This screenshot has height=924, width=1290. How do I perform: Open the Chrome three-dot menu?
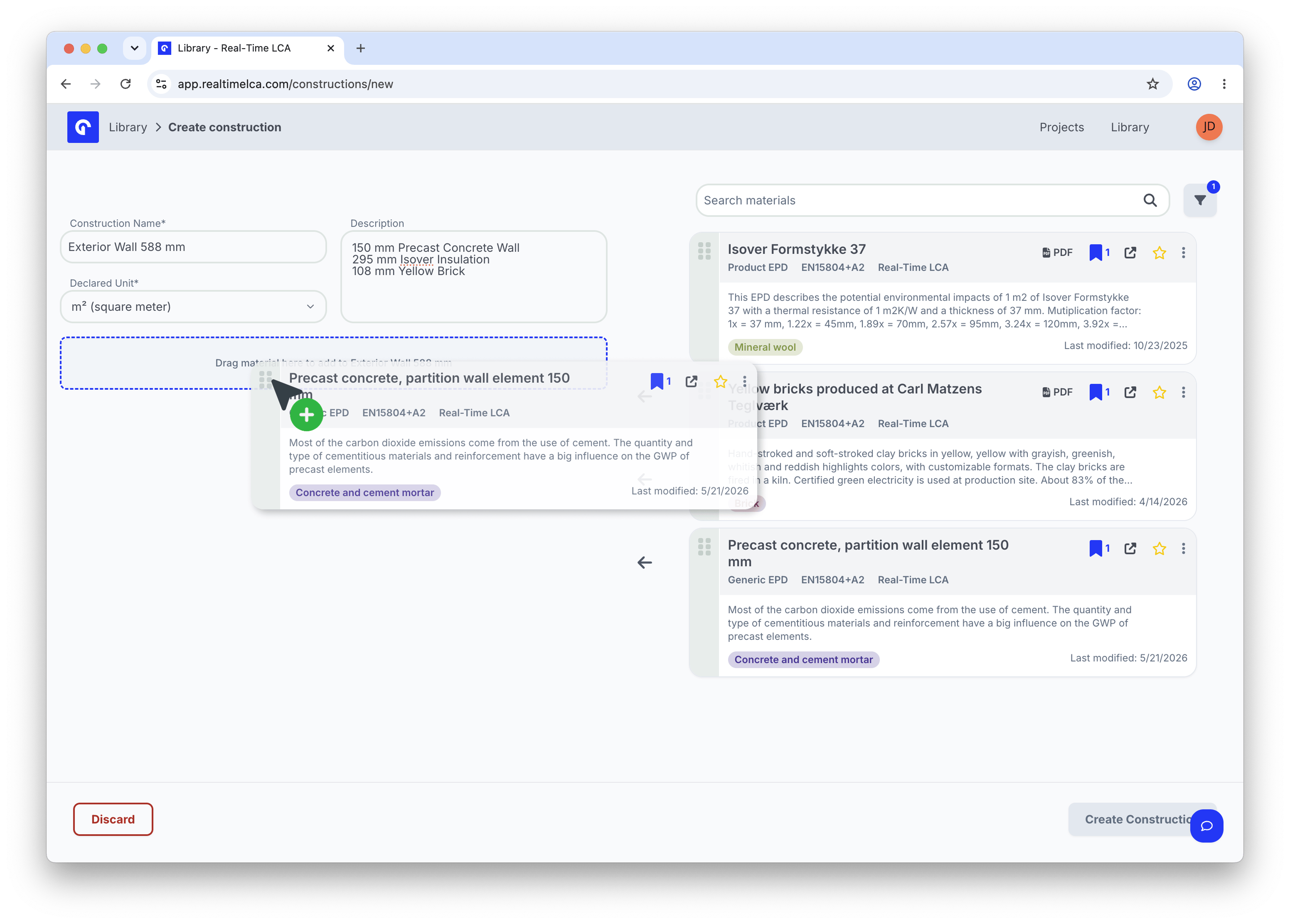point(1224,84)
